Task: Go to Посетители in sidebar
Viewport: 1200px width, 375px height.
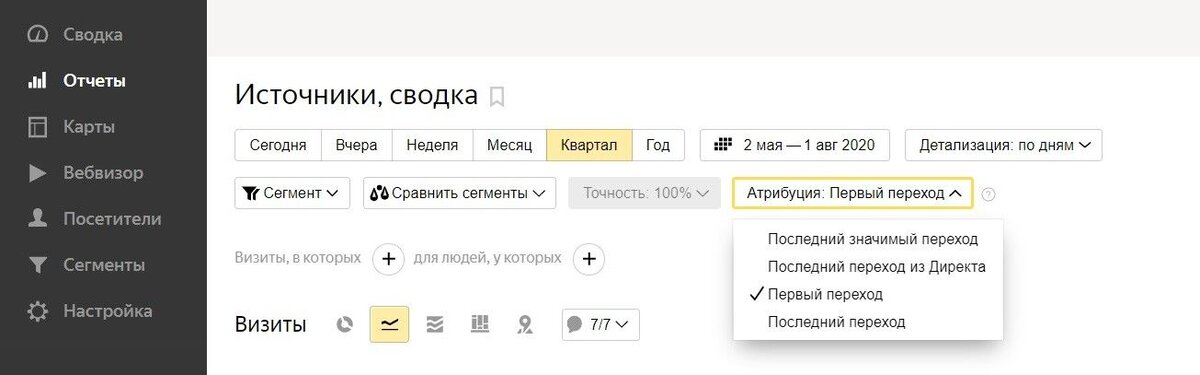Action: [x=112, y=219]
